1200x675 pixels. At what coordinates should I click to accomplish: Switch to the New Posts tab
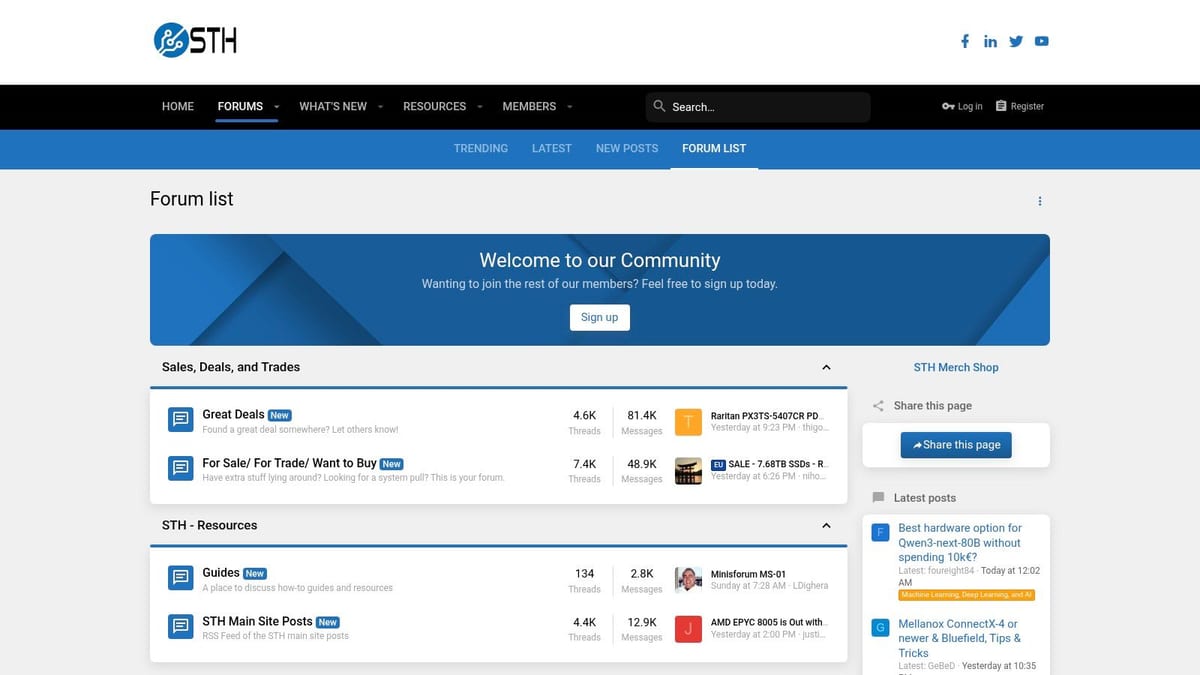point(627,148)
